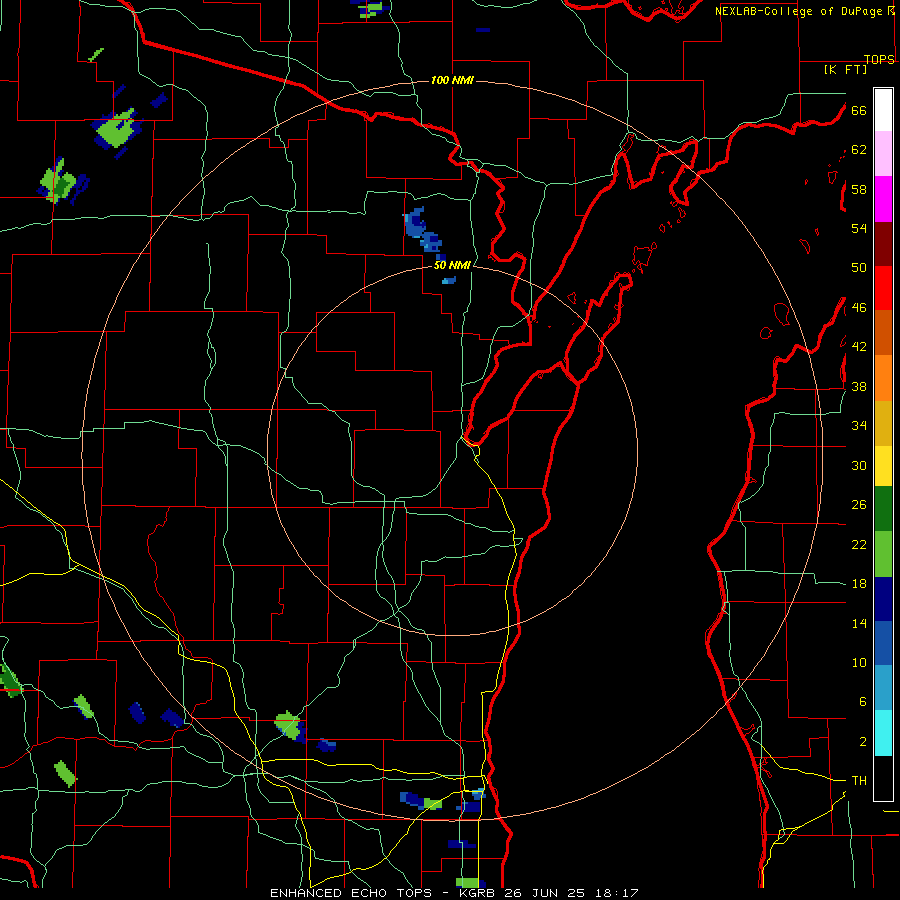Click the "18" scale value in the legend
The width and height of the screenshot is (900, 900).
tap(859, 584)
